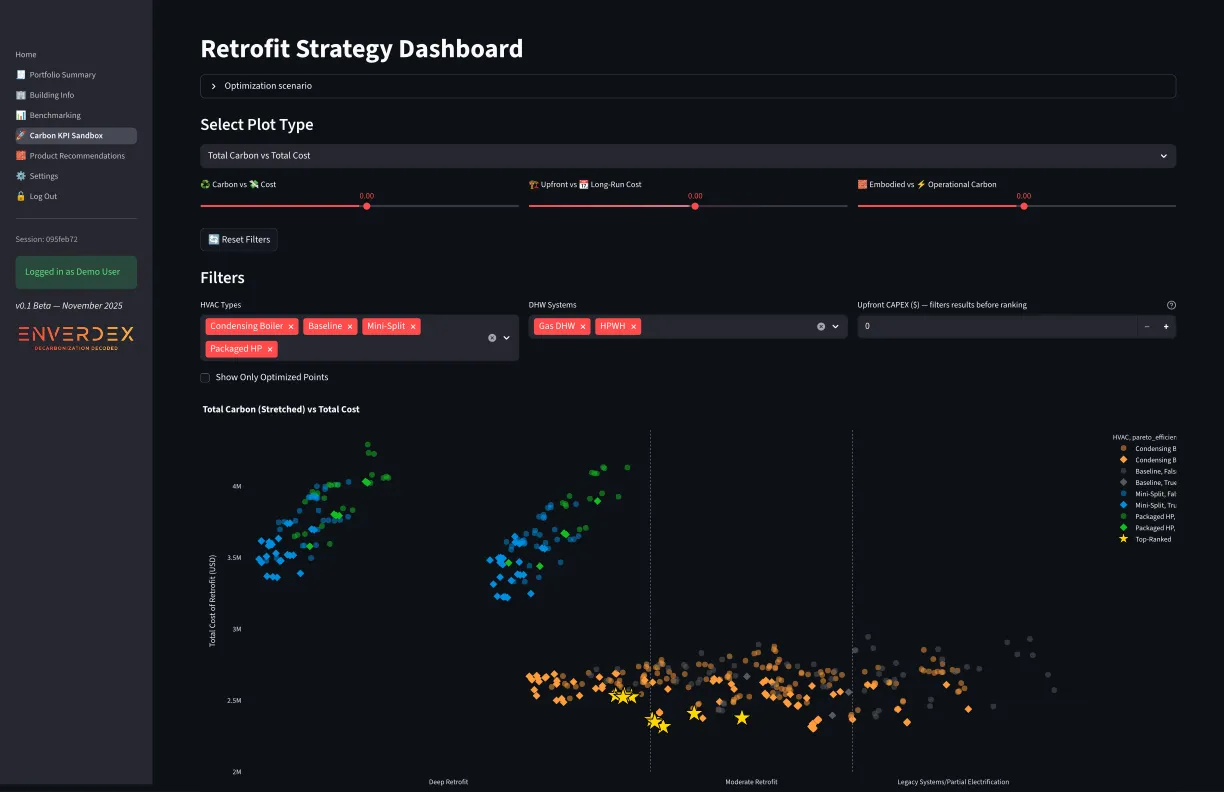This screenshot has width=1224, height=792.
Task: Remove the HPWH tag from DHW Systems
Action: 633,327
